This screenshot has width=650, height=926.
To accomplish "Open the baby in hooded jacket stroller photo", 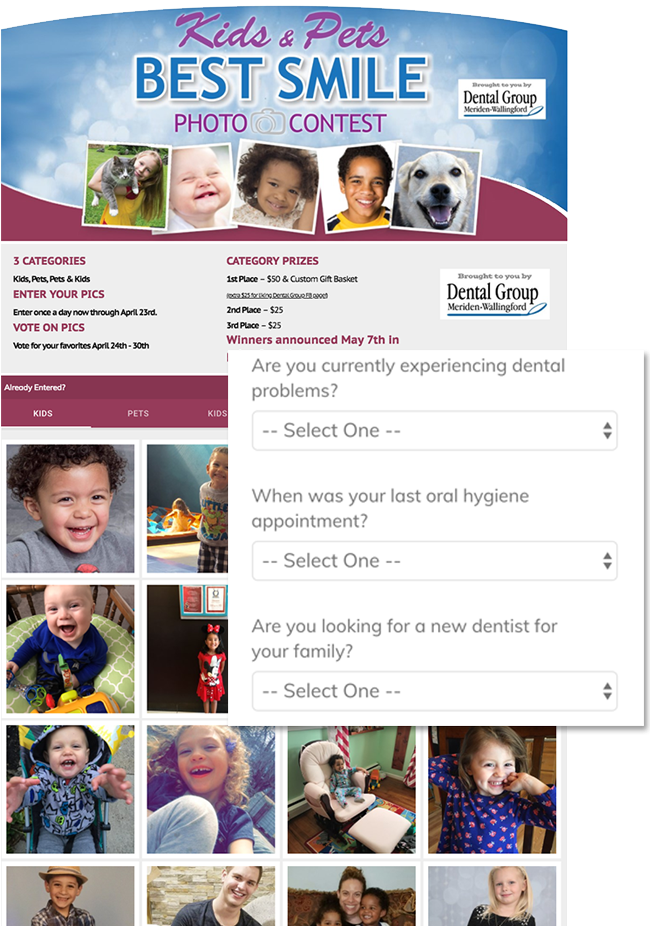I will click(x=70, y=790).
